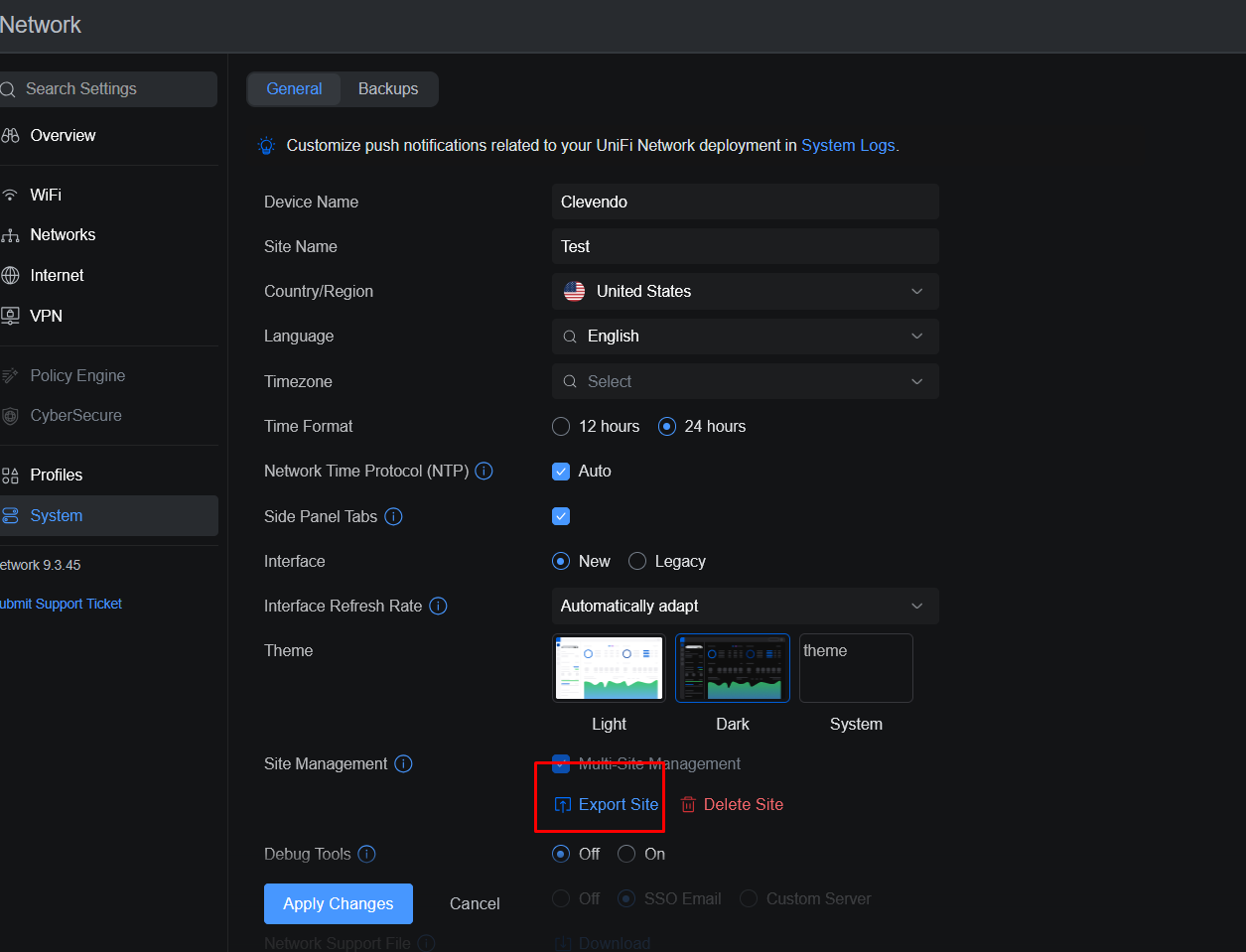Click the CyberSecure shield icon
Screen dimensions: 1246x952
pos(10,416)
